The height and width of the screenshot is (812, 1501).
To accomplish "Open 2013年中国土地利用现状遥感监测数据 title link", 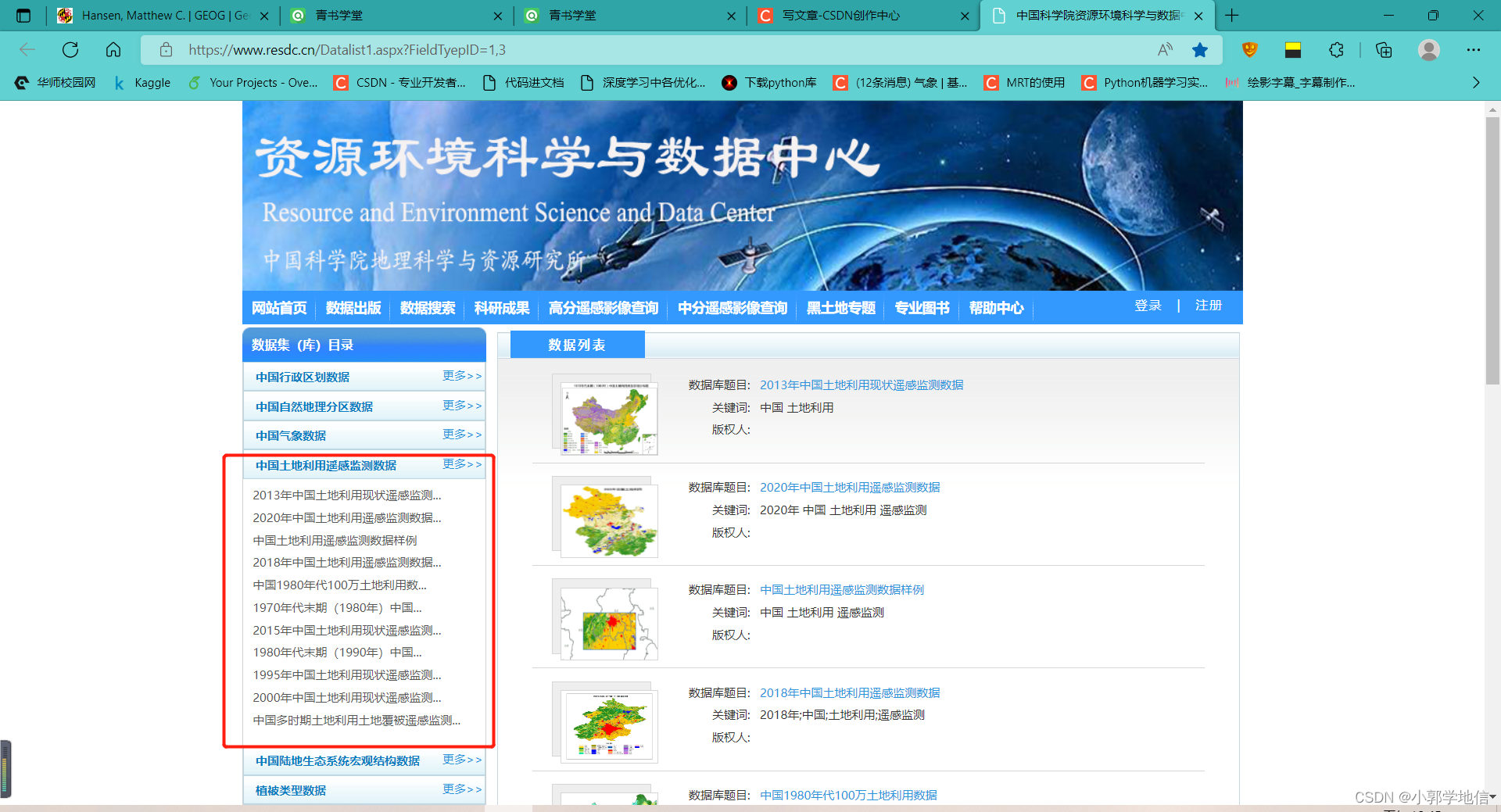I will click(862, 385).
